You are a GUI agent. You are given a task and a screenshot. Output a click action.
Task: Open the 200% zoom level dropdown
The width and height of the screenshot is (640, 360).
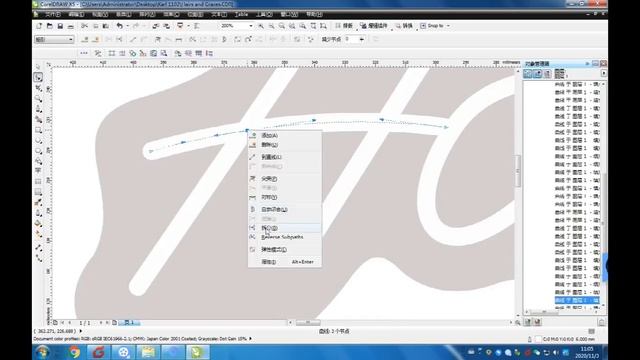(251, 26)
